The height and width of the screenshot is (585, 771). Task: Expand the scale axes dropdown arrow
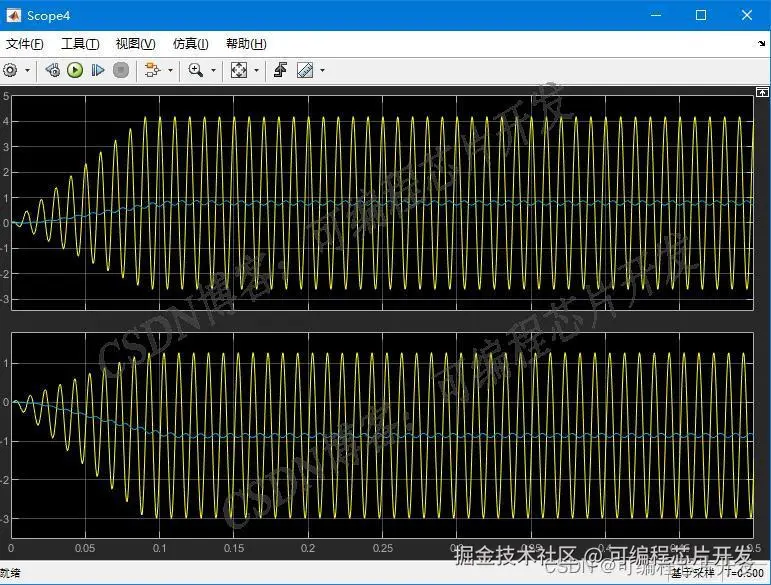[x=256, y=70]
